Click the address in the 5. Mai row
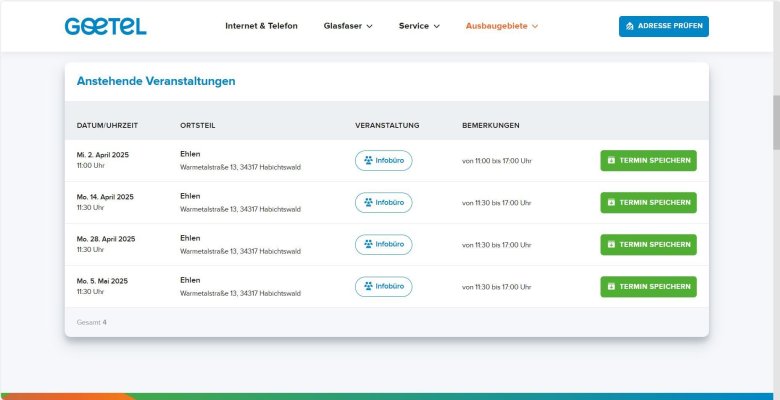The image size is (780, 400). click(240, 294)
